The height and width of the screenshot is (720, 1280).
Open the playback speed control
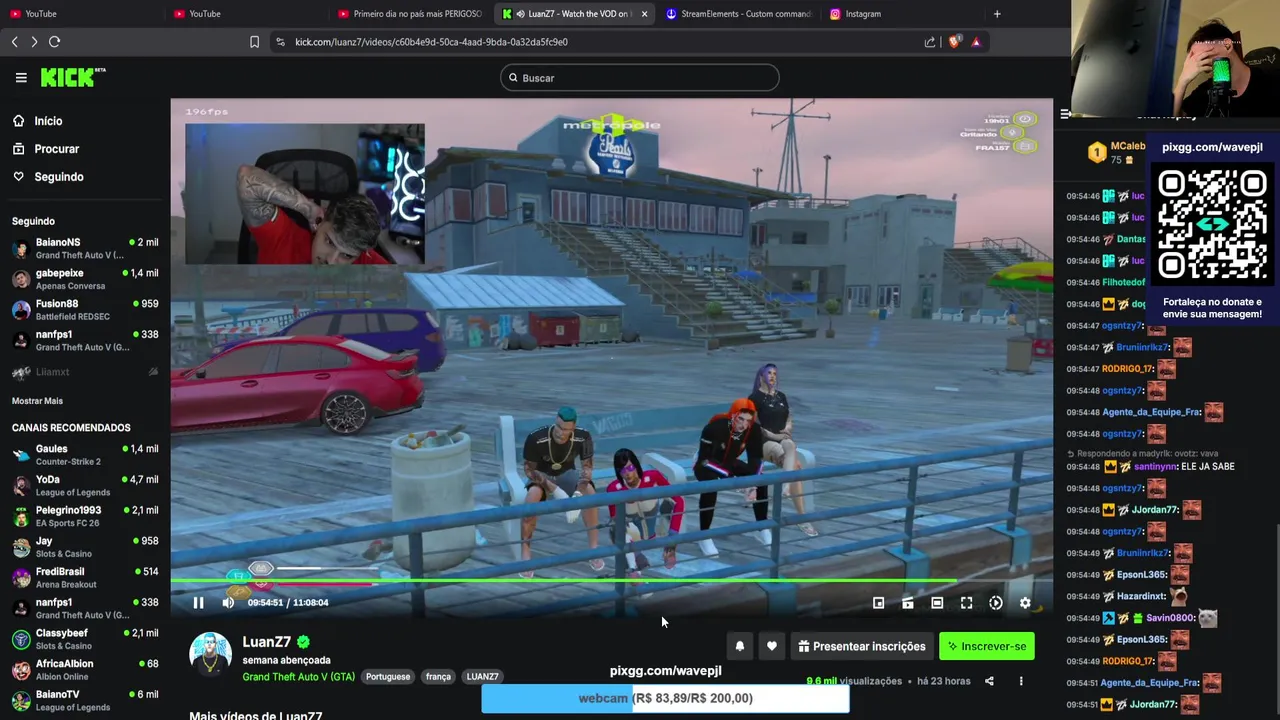pos(996,603)
